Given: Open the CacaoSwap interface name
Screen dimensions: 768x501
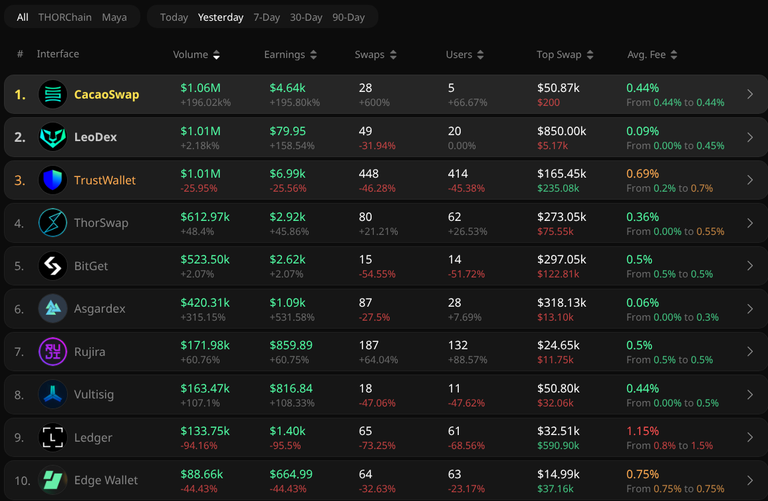Looking at the screenshot, I should click(106, 94).
